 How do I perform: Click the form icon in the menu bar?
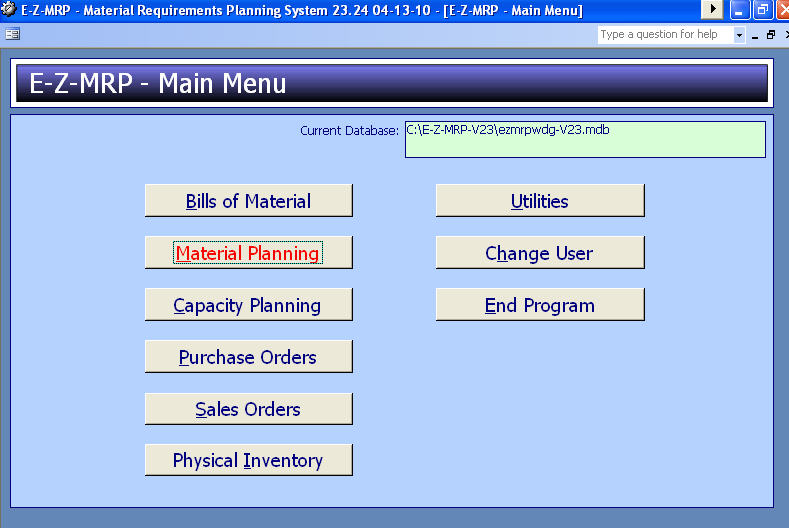(x=13, y=34)
